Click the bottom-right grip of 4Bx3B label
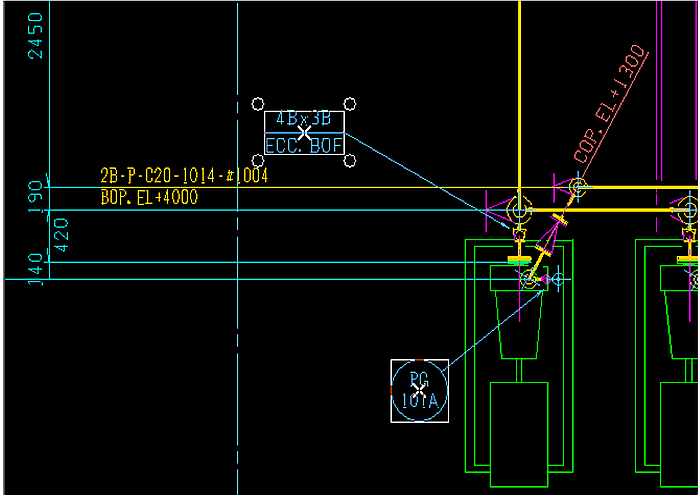 pyautogui.click(x=350, y=160)
